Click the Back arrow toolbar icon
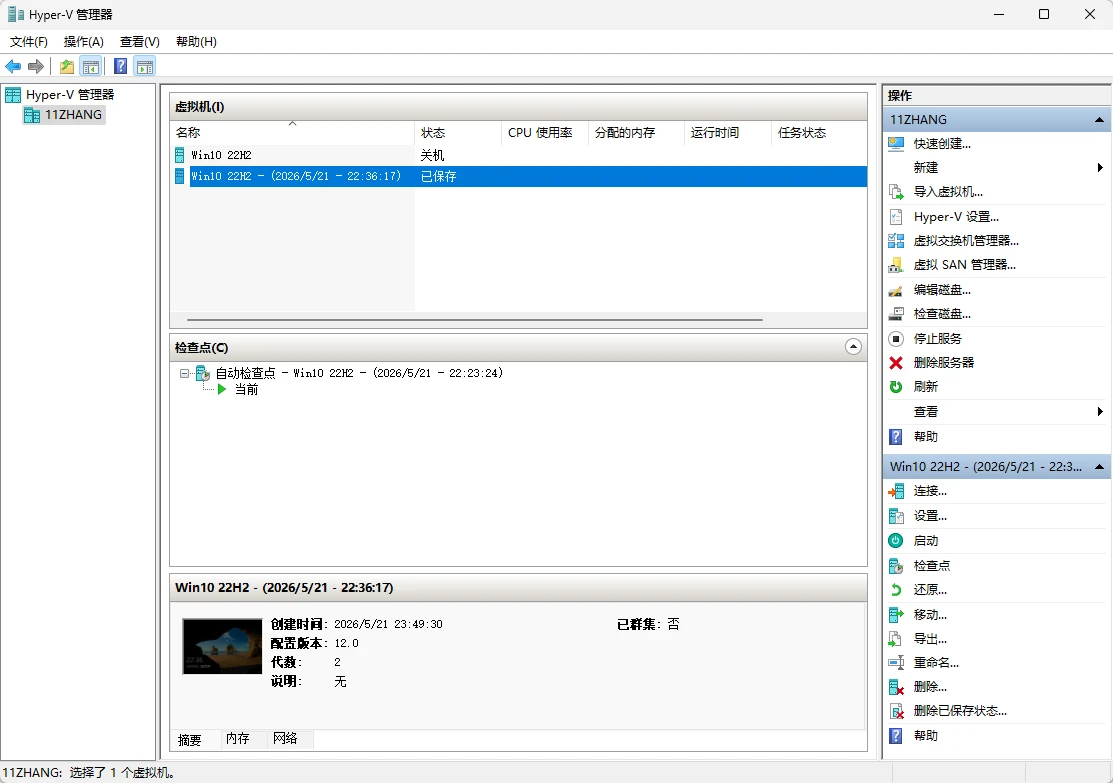The height and width of the screenshot is (783, 1113). point(13,67)
